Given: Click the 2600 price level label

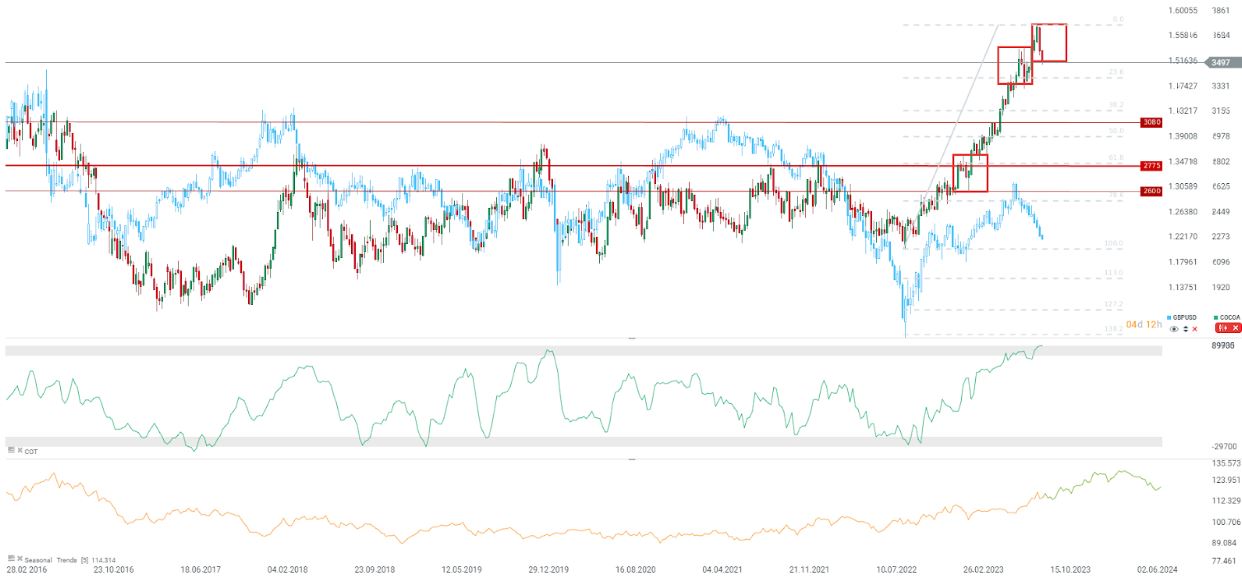Looking at the screenshot, I should click(1151, 191).
